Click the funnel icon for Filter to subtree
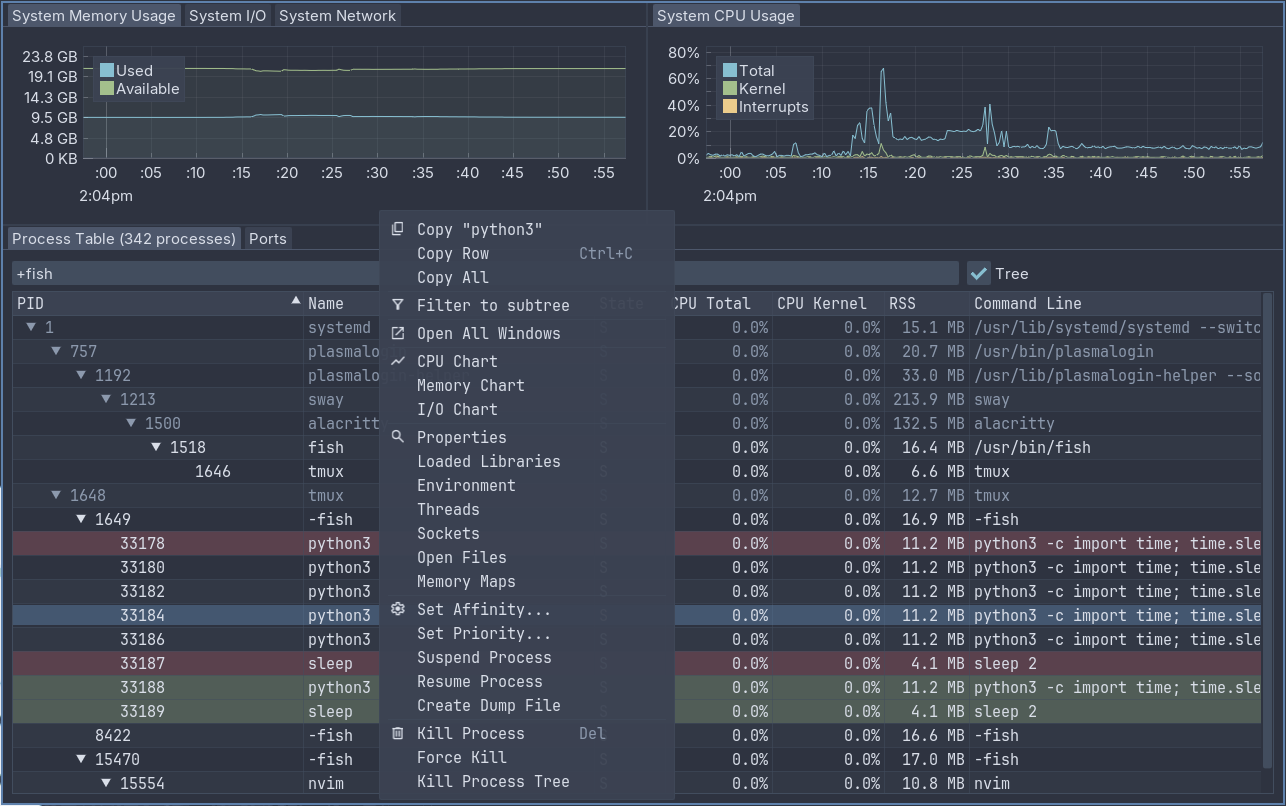 pyautogui.click(x=398, y=305)
